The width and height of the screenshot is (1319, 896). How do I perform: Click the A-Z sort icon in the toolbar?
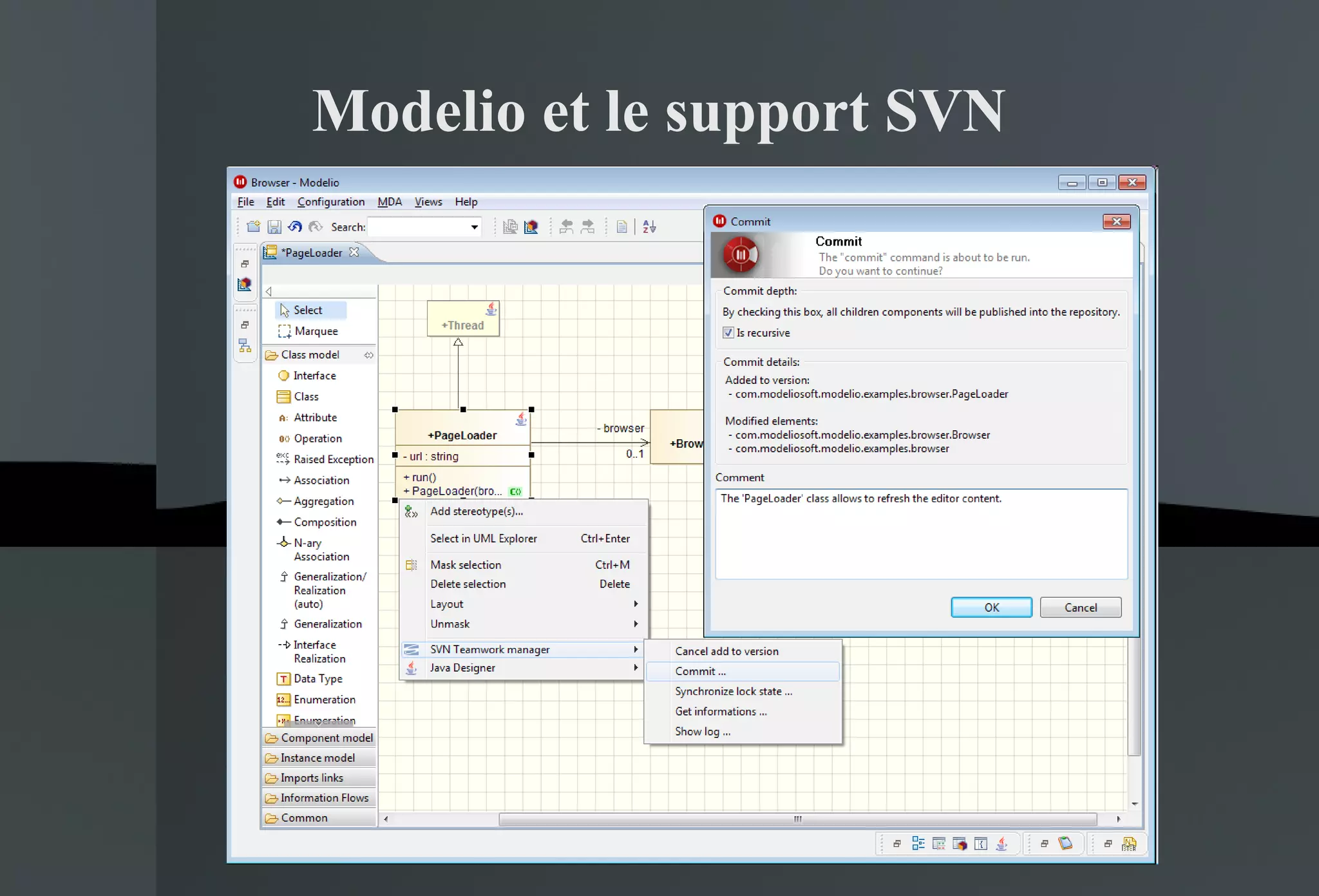coord(649,227)
